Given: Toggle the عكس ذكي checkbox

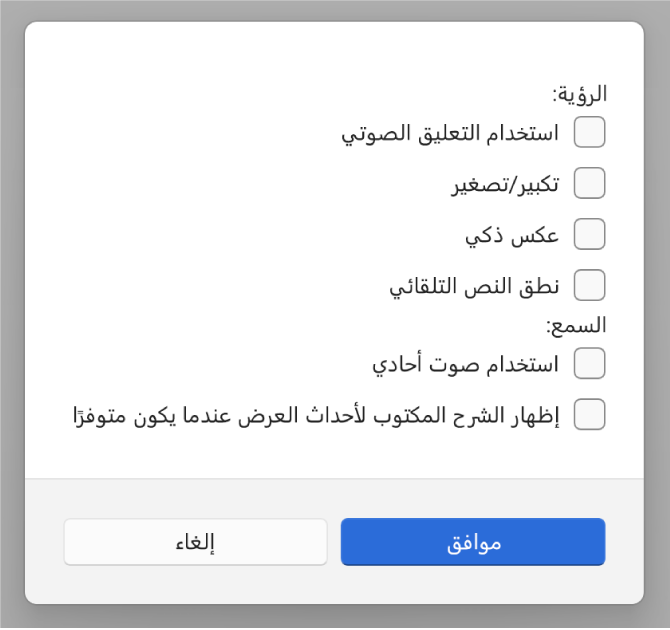Looking at the screenshot, I should 589,234.
